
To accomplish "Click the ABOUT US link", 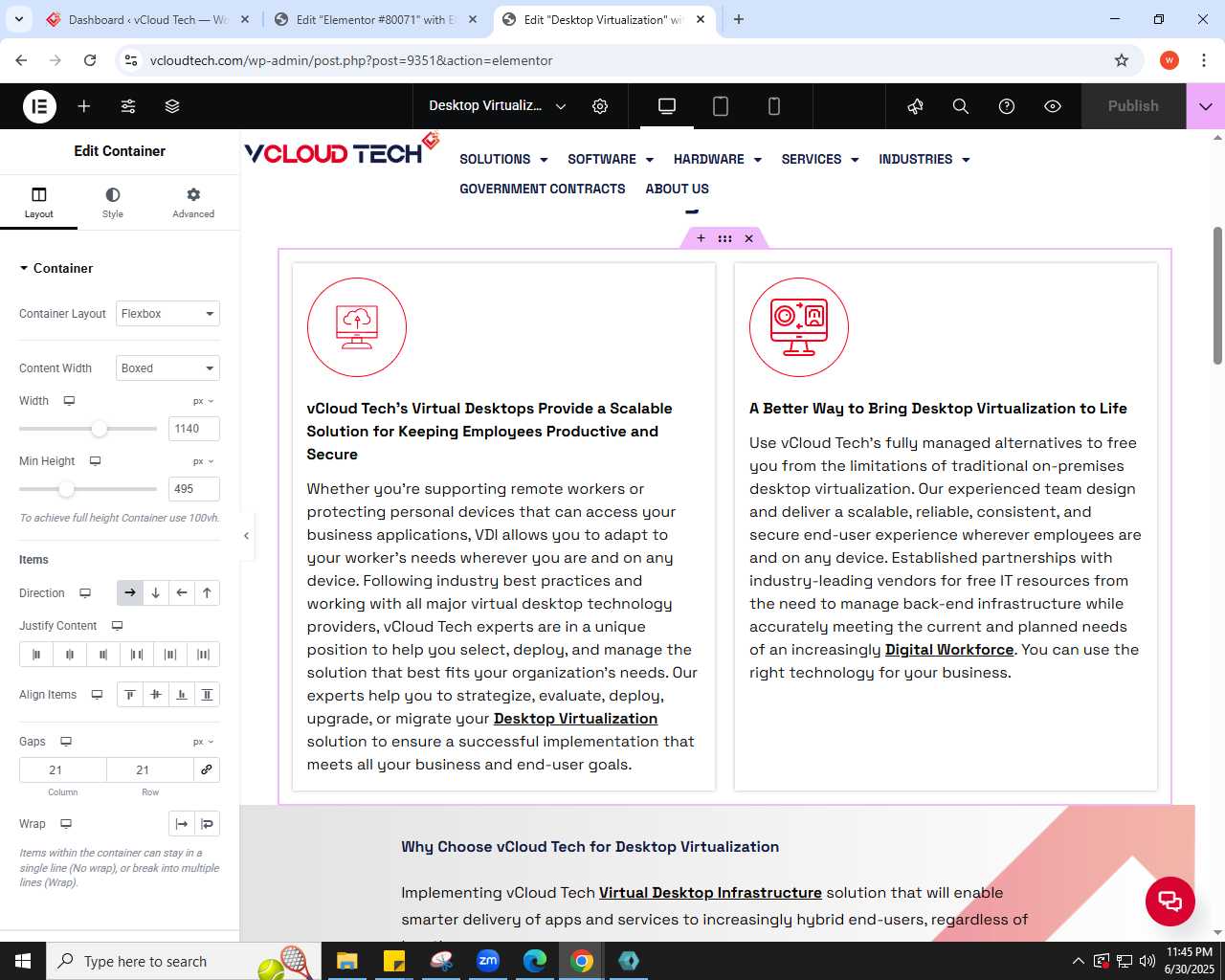I will pyautogui.click(x=678, y=189).
